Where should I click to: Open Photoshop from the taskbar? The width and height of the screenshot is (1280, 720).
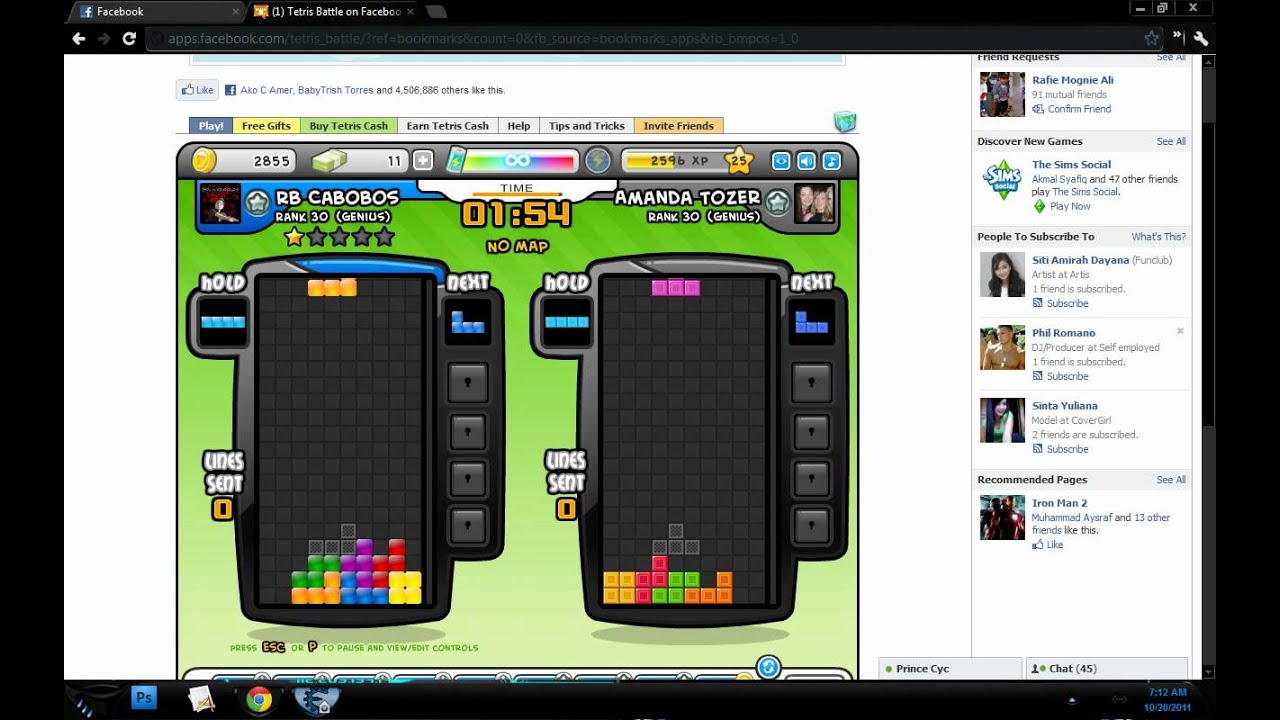[x=143, y=698]
